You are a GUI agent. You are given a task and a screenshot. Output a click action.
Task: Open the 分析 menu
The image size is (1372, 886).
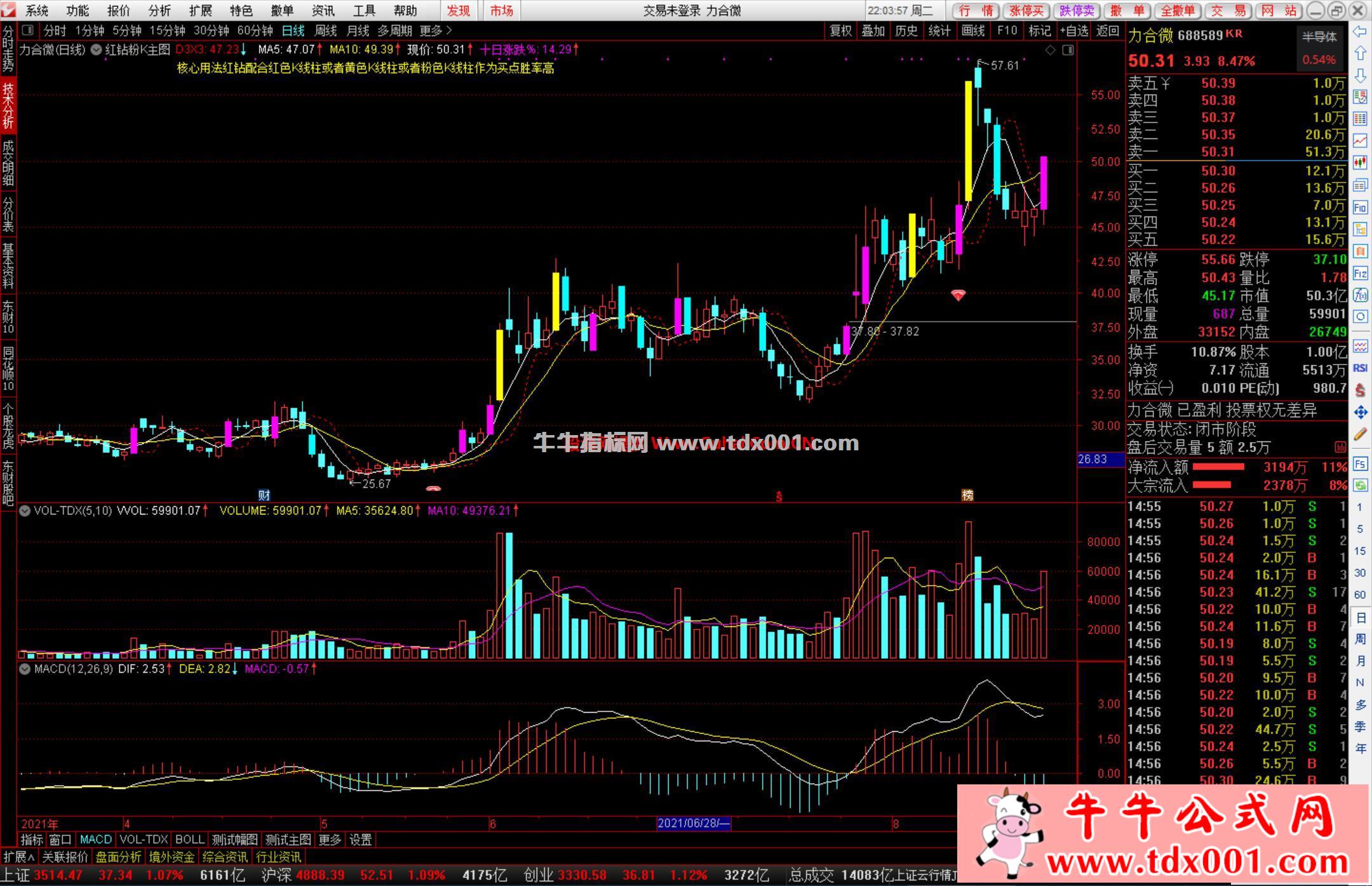pos(159,10)
